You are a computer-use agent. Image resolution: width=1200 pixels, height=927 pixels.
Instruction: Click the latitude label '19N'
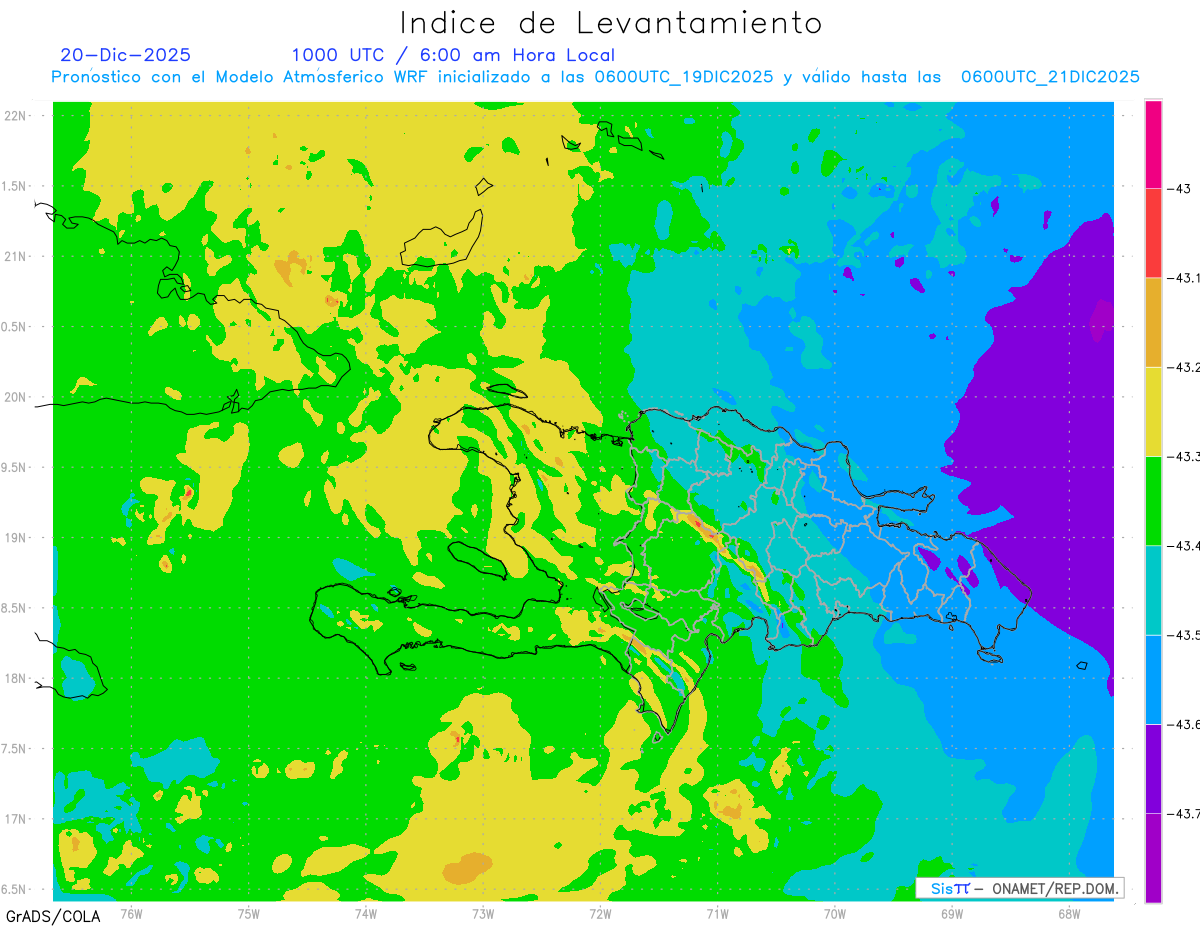pyautogui.click(x=16, y=538)
